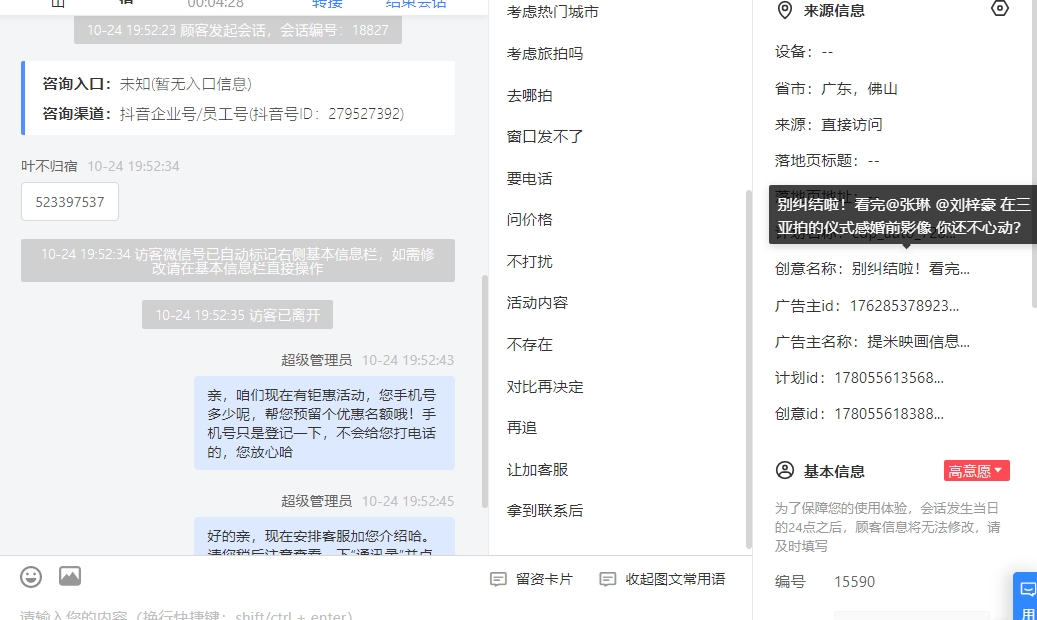Viewport: 1037px width, 620px height.
Task: Collapse quick phrases via 收起图文常用语
Action: pos(663,580)
